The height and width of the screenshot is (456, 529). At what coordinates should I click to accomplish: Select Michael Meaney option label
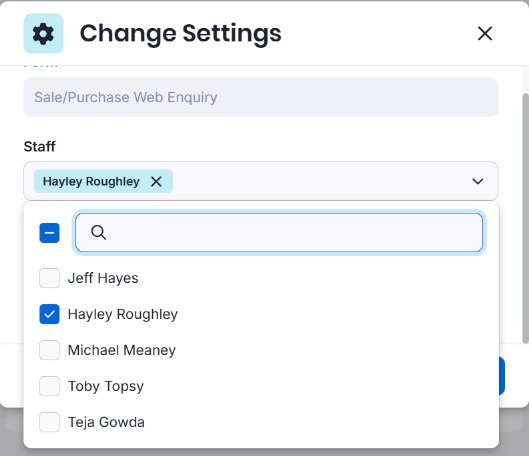(121, 350)
